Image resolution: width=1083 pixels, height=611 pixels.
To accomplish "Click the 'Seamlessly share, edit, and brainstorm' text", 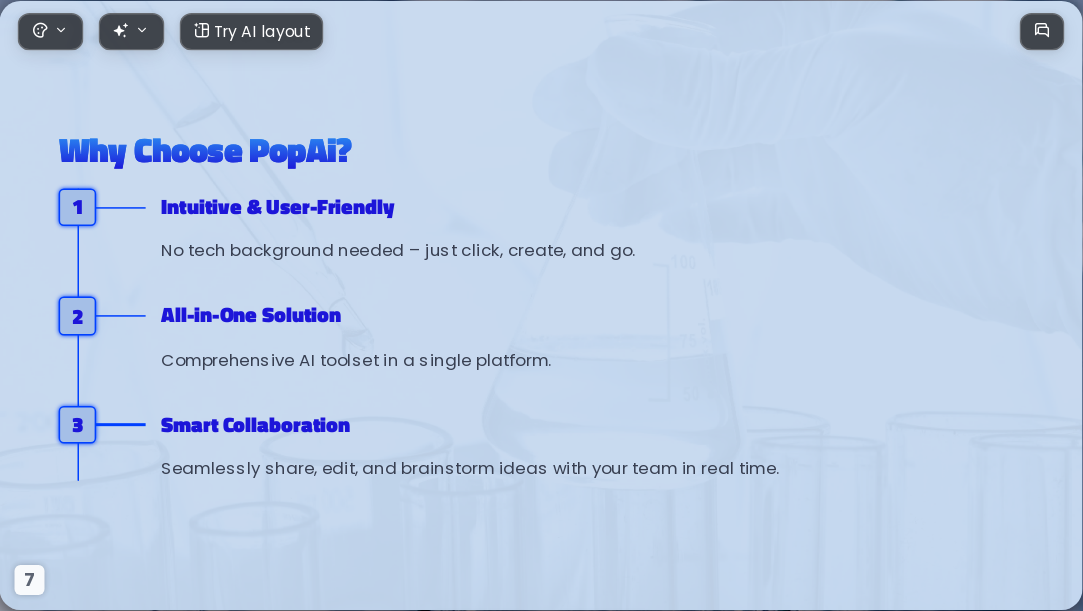I will pos(470,468).
